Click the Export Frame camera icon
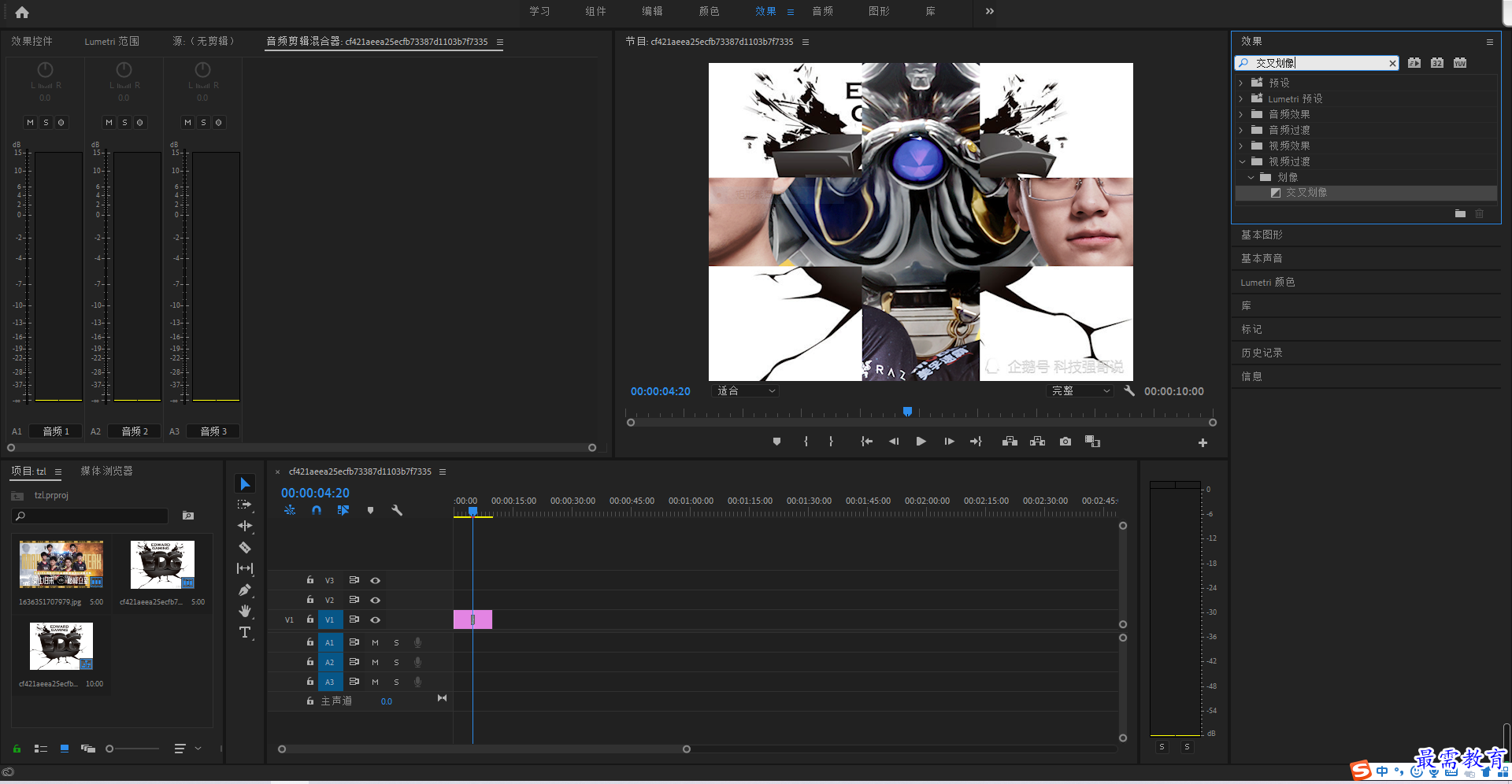 [x=1065, y=442]
